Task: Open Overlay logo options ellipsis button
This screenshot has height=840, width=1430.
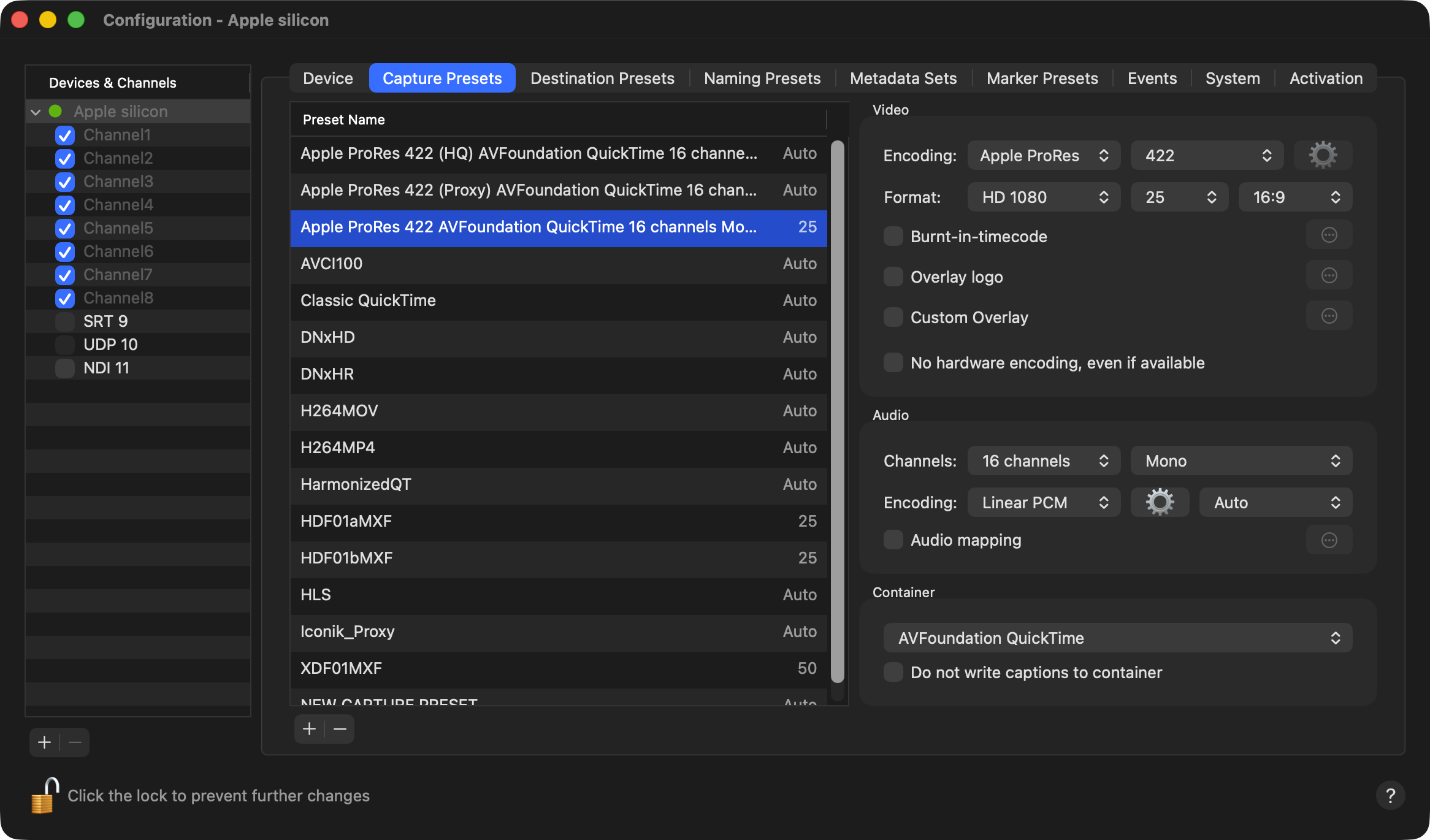Action: pyautogui.click(x=1329, y=276)
